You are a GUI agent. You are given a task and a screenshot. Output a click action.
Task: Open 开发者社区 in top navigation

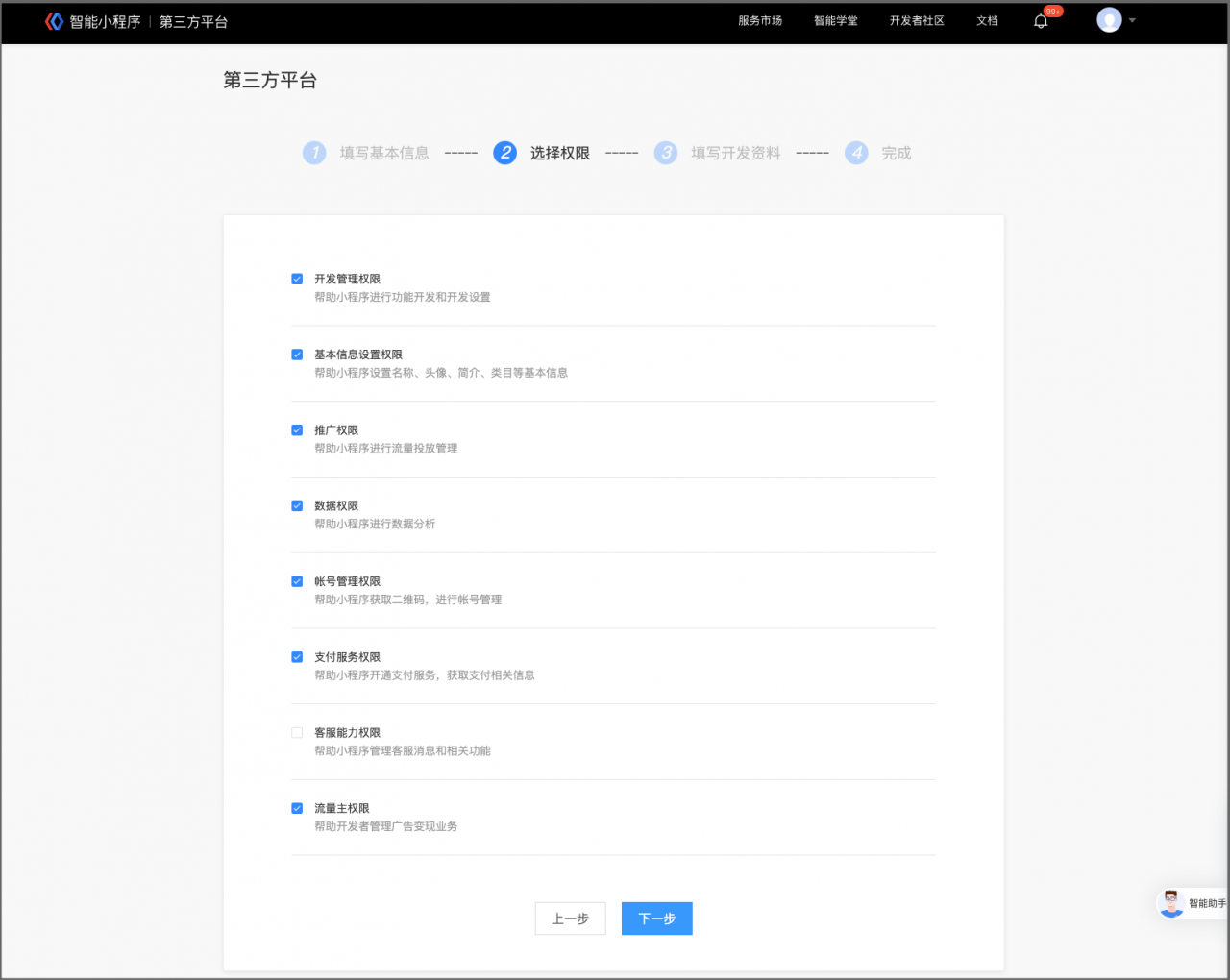click(917, 21)
